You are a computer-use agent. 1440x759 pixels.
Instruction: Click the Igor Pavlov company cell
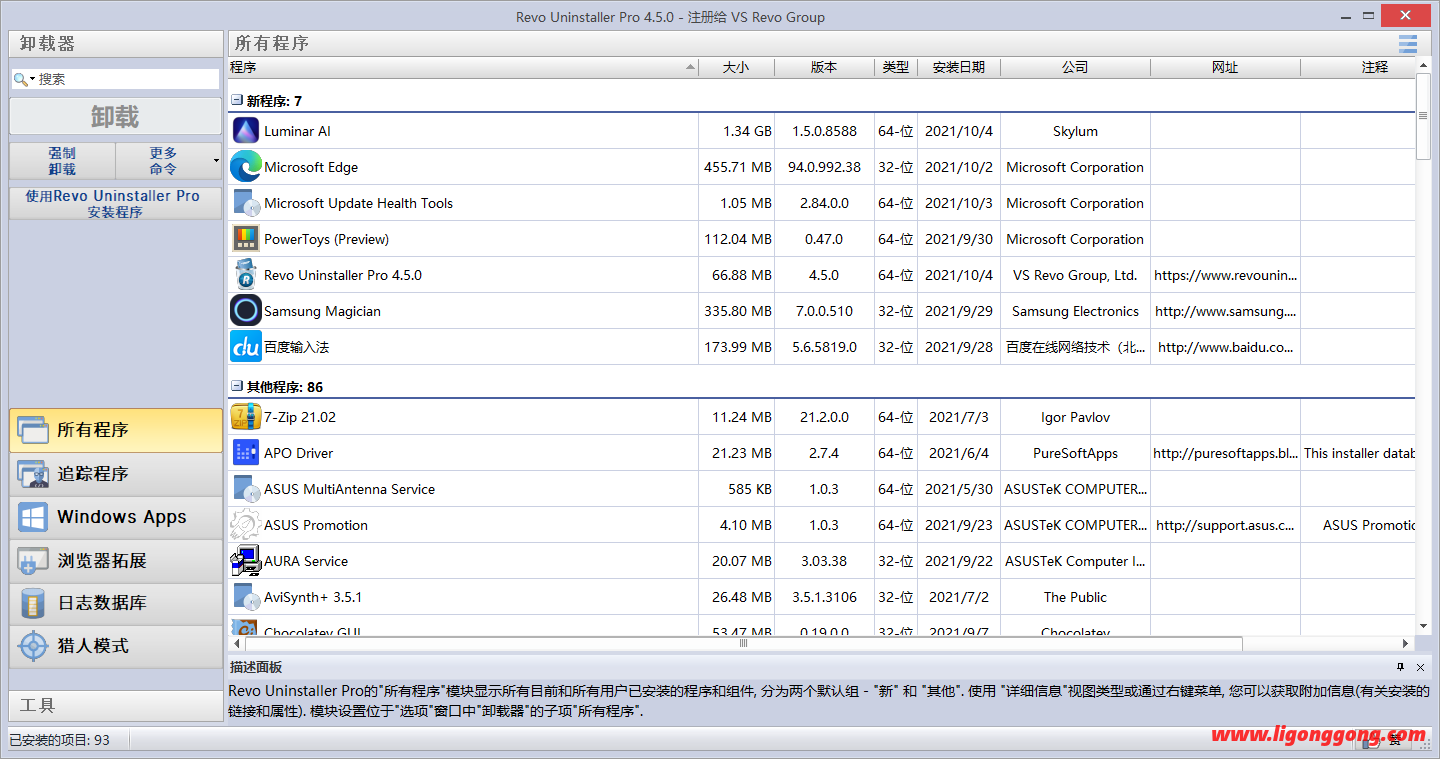point(1075,417)
